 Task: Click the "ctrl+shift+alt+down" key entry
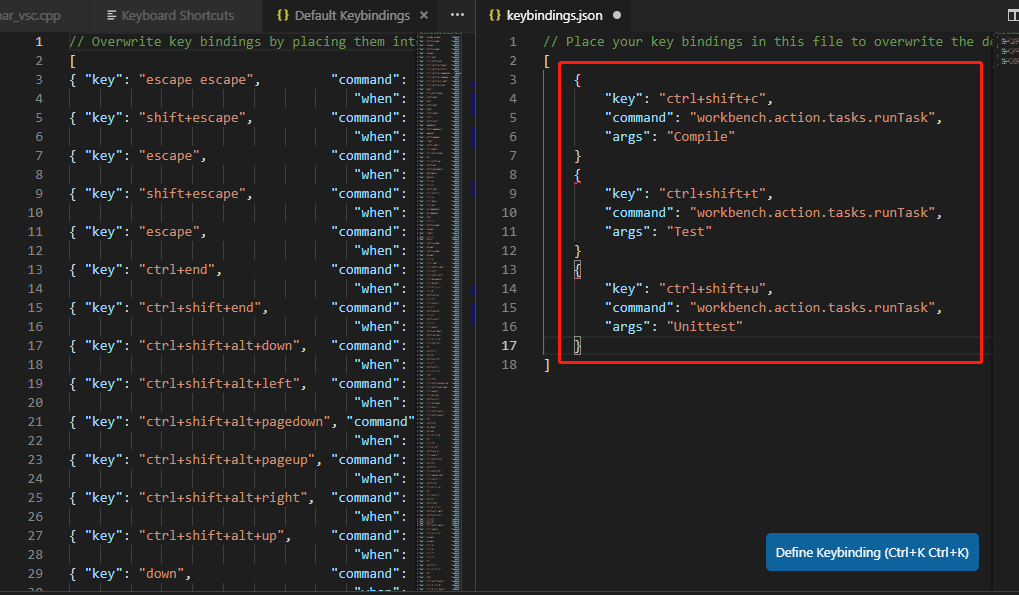(222, 346)
